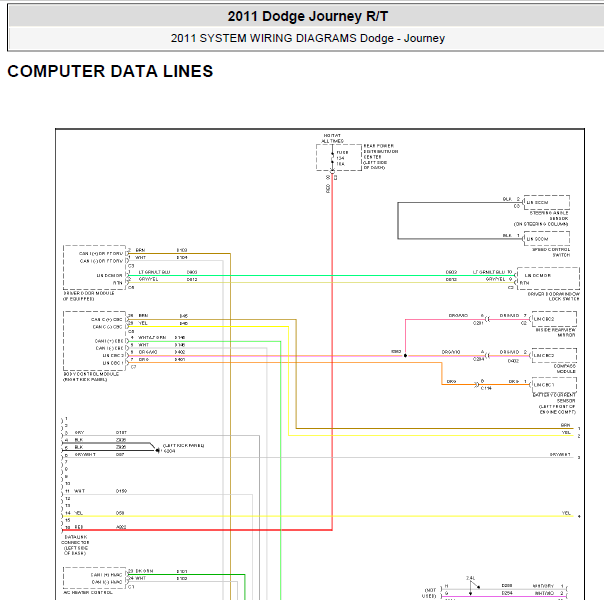This screenshot has width=604, height=600.
Task: Click the C291 connector label
Action: click(x=478, y=323)
